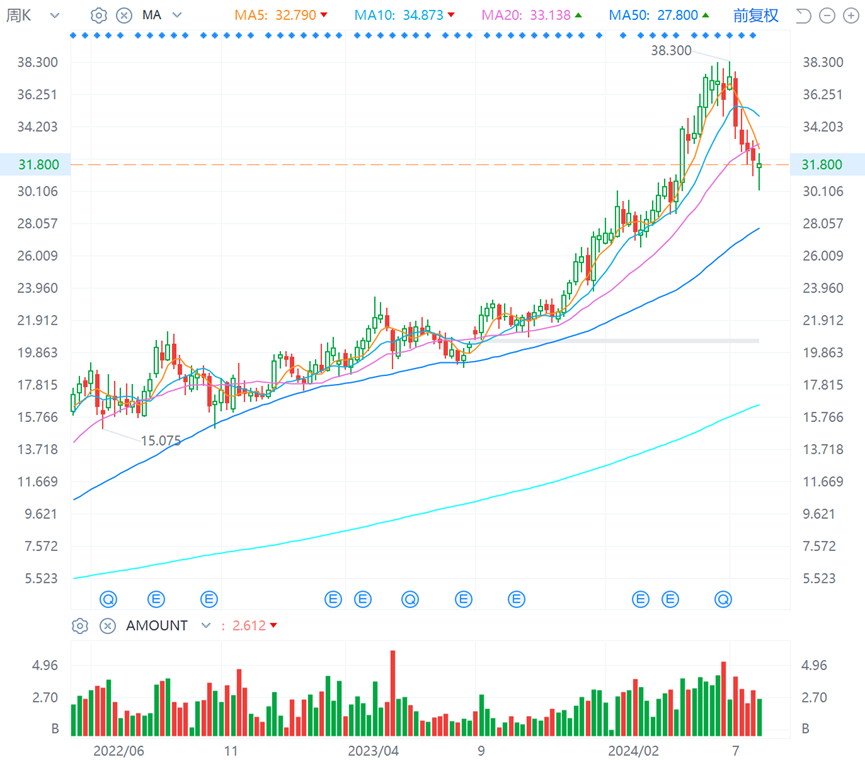Expand the 周K period dropdown
This screenshot has width=865, height=760.
coord(32,15)
